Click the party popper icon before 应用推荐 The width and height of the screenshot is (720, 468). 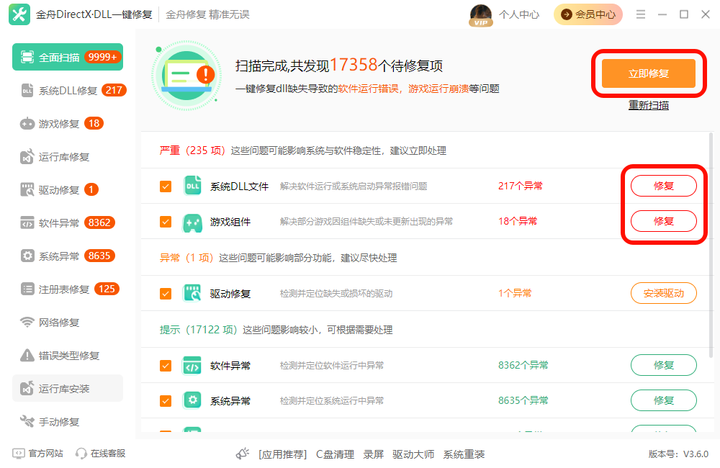[x=242, y=454]
